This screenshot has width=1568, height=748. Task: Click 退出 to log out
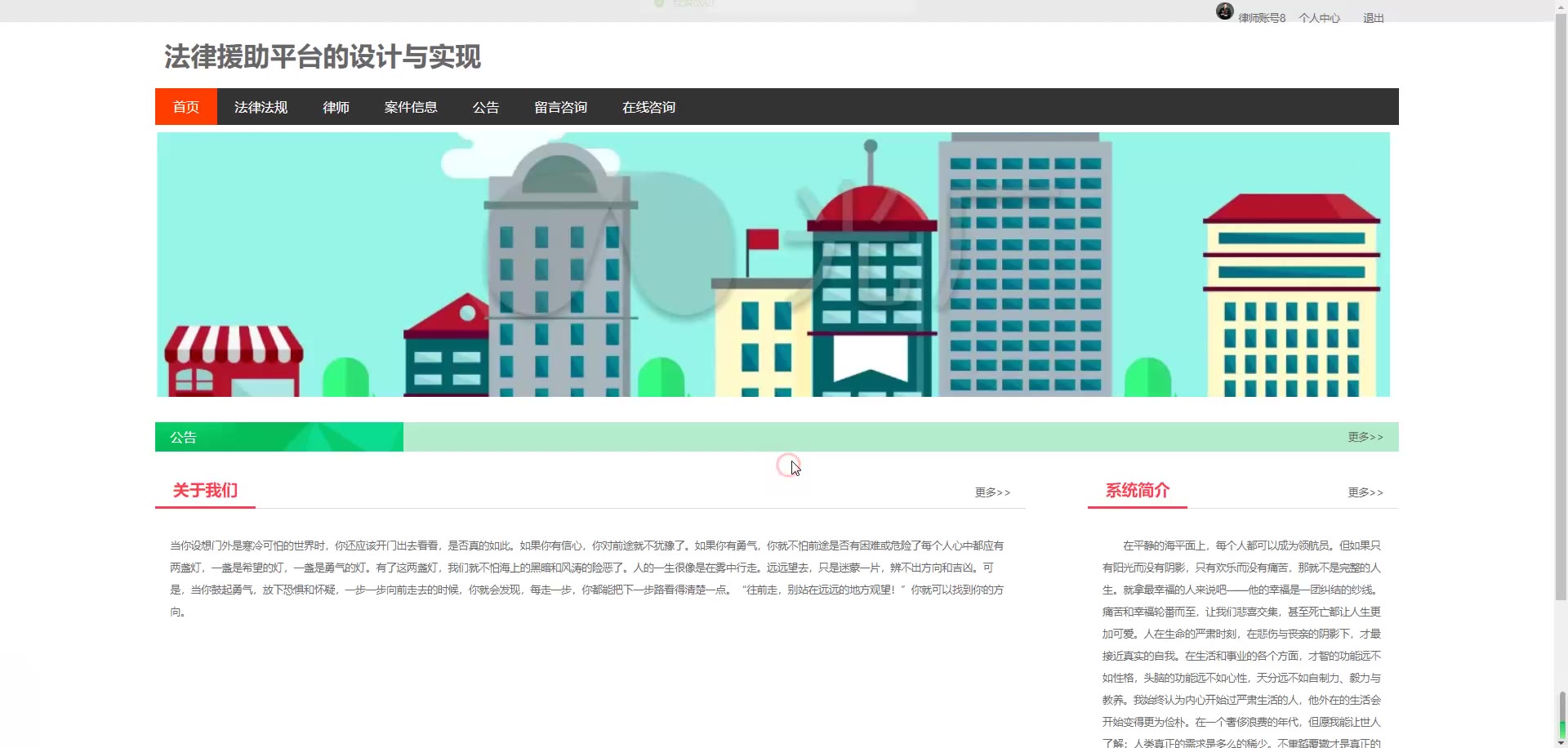[x=1373, y=18]
